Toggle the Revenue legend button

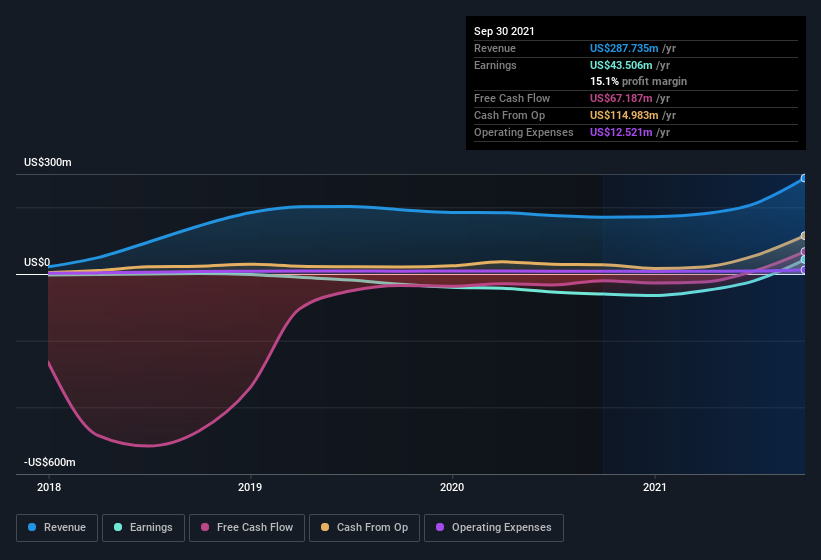57,528
